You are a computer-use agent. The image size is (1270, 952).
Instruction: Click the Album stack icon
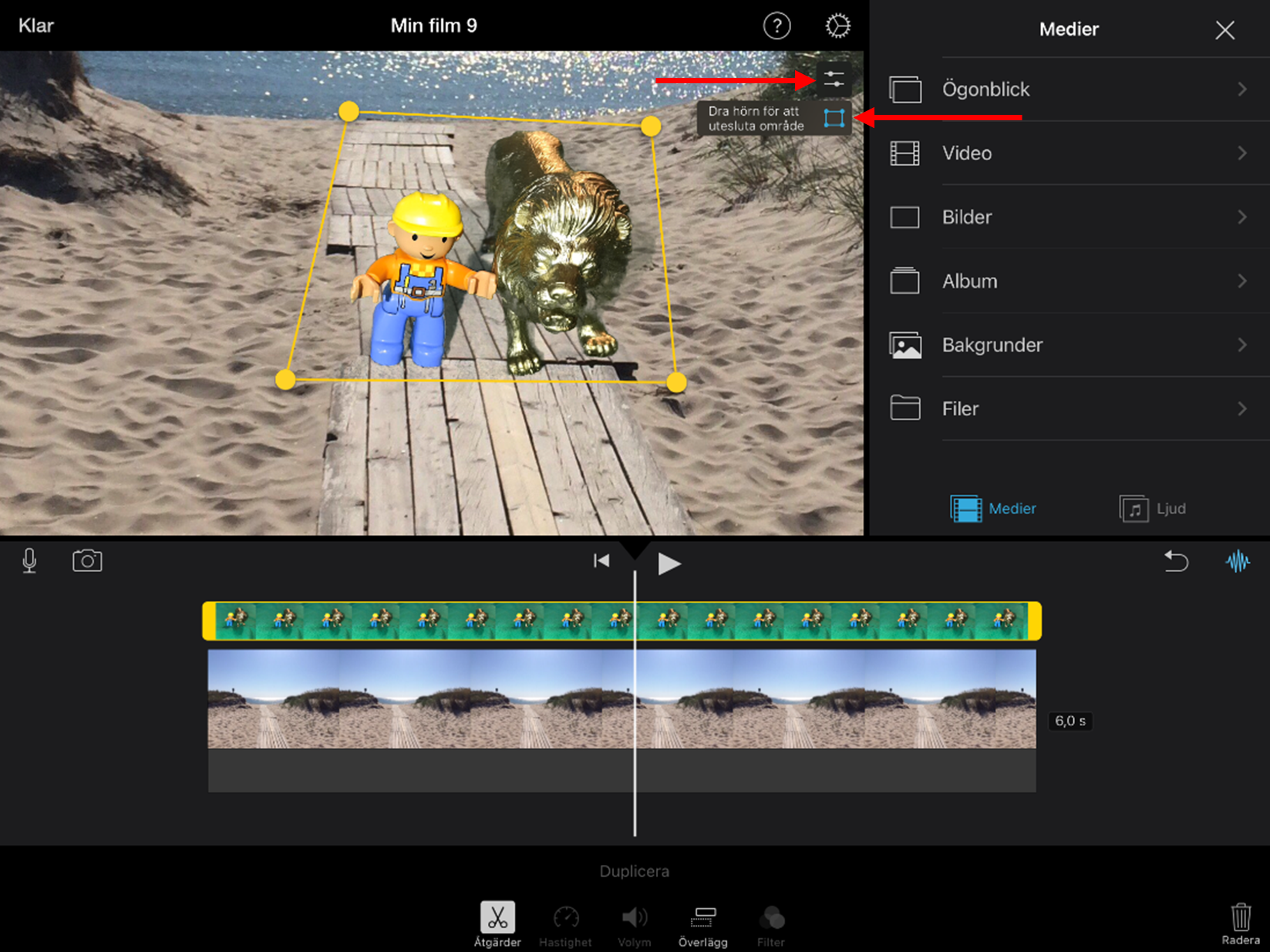coord(905,281)
